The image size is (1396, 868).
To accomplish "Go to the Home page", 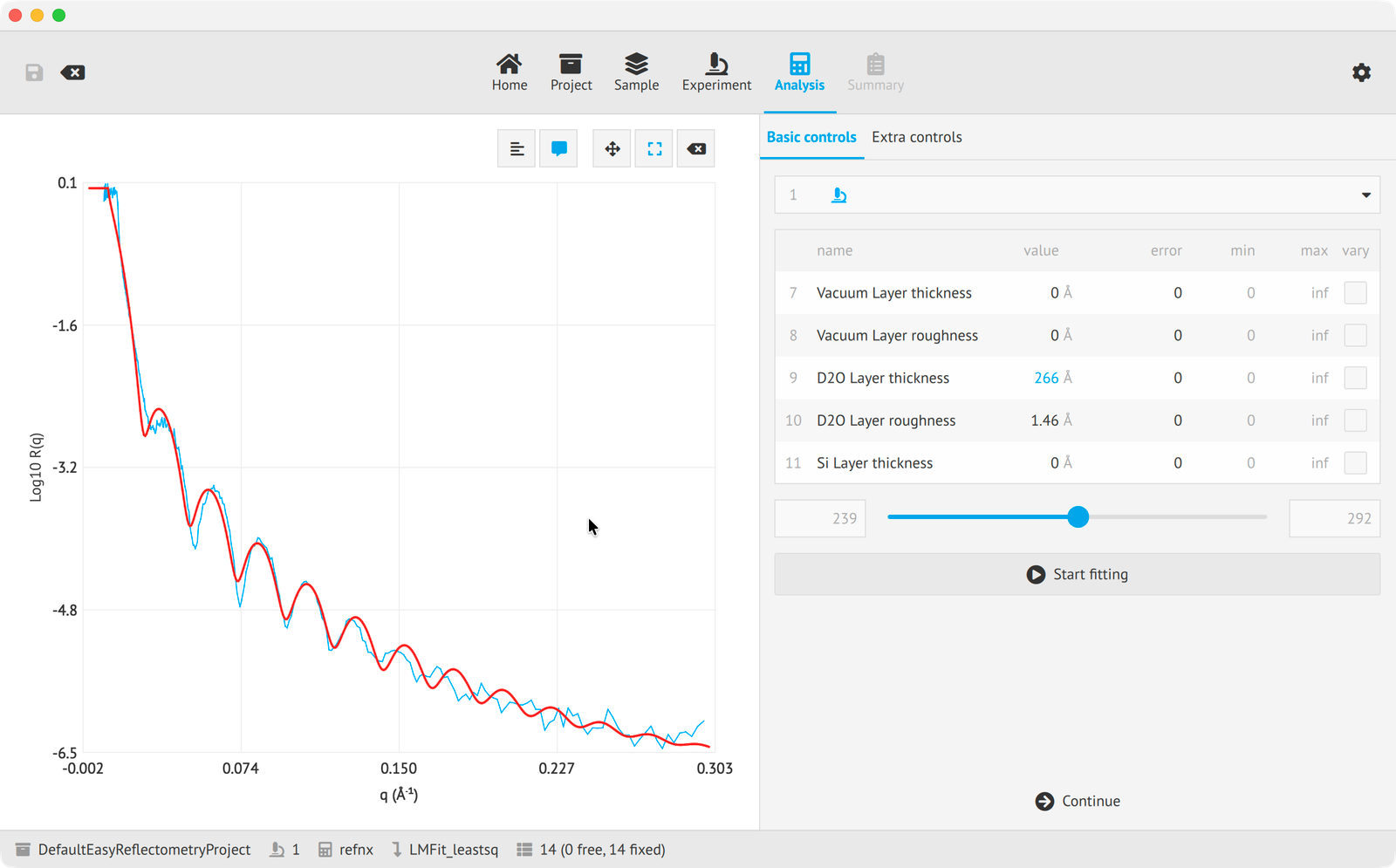I will pyautogui.click(x=510, y=72).
